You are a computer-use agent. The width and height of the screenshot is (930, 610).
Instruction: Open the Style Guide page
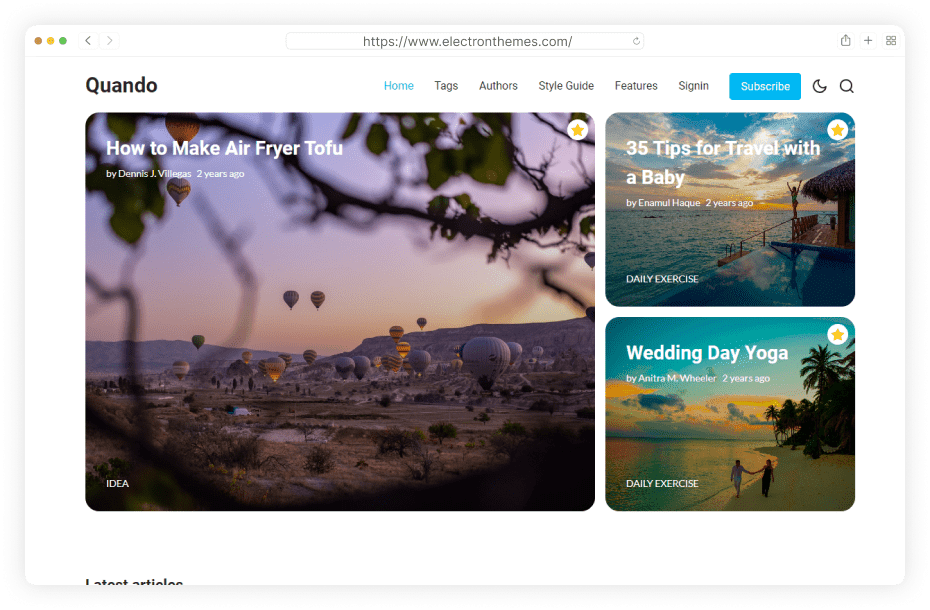coord(566,87)
